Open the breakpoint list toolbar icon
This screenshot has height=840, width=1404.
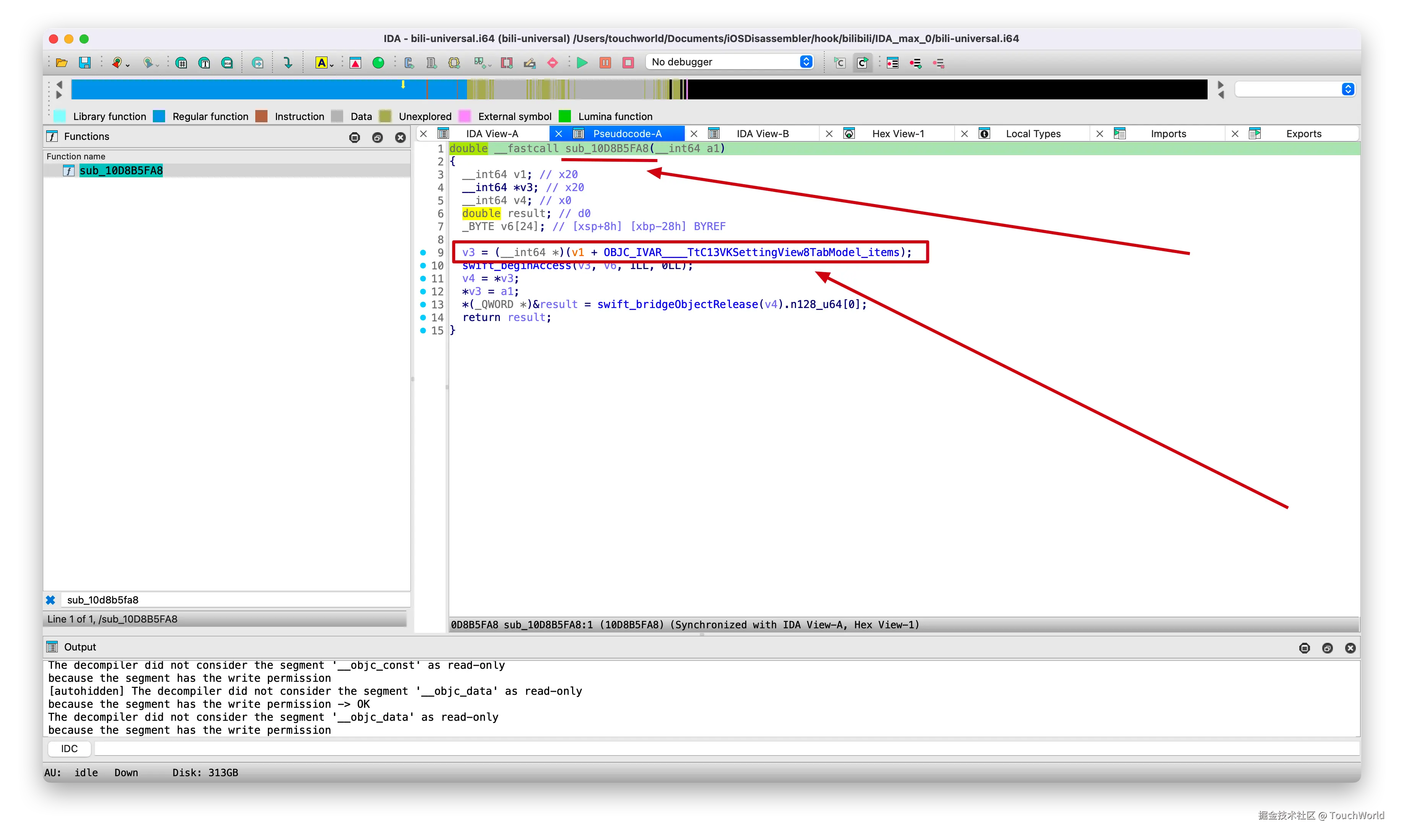893,63
